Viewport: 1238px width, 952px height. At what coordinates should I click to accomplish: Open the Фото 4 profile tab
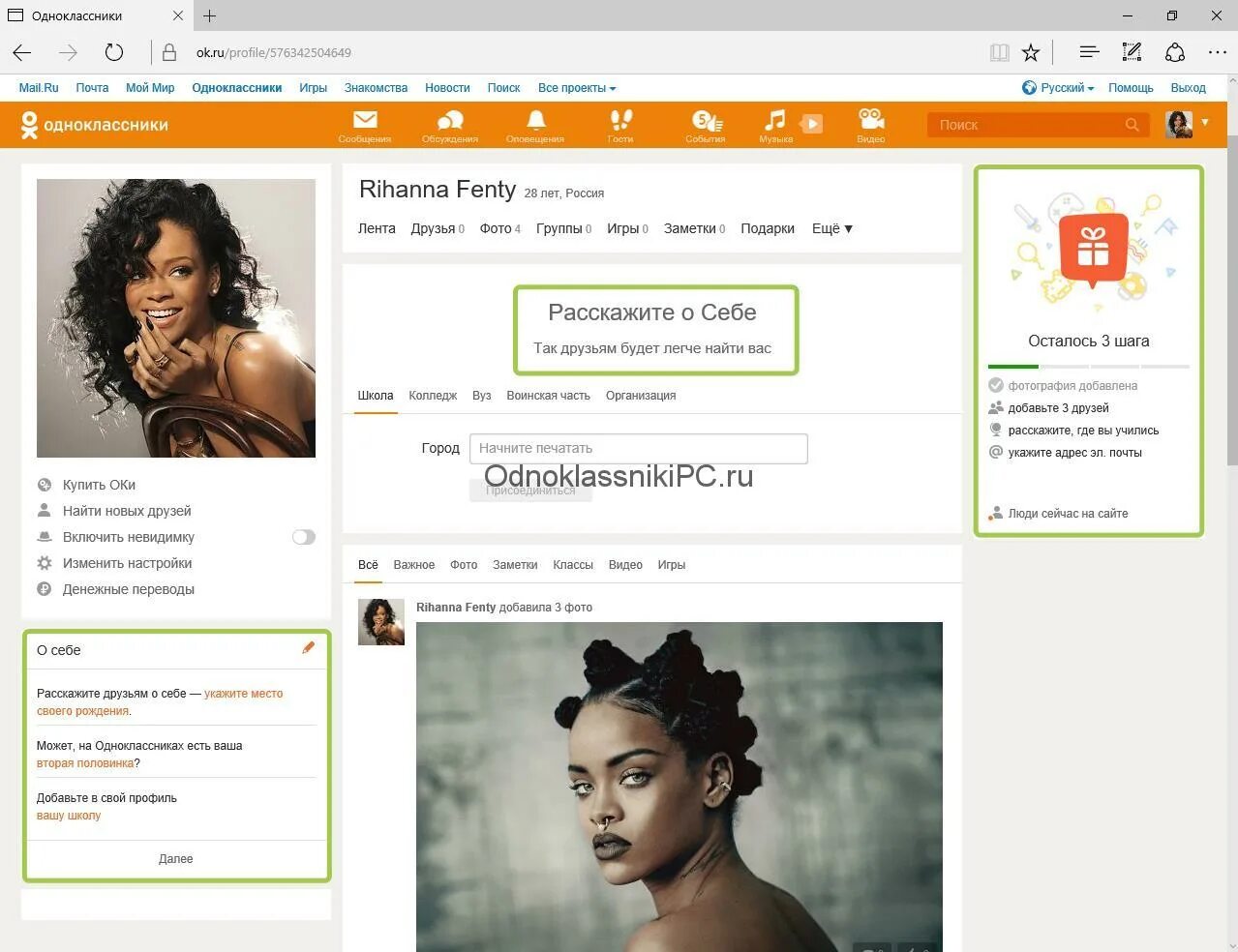pos(500,228)
